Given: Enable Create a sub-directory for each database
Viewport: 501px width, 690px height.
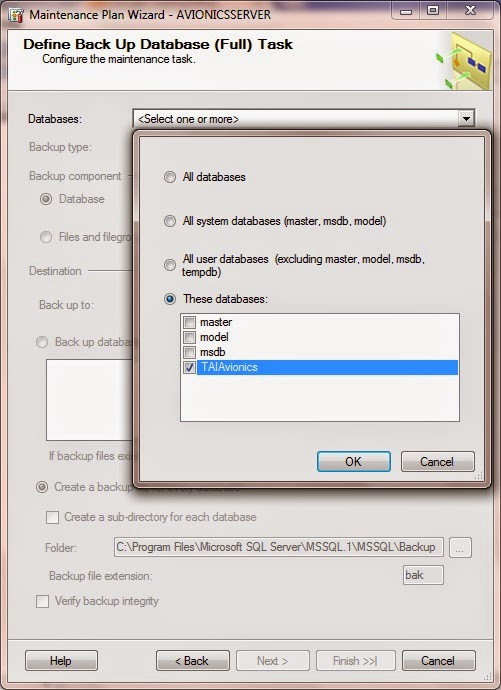Looking at the screenshot, I should [52, 517].
